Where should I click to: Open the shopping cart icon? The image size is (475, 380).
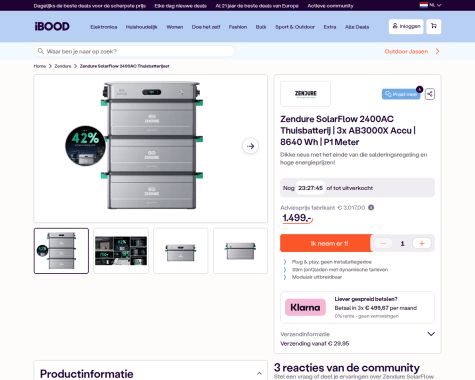point(434,26)
